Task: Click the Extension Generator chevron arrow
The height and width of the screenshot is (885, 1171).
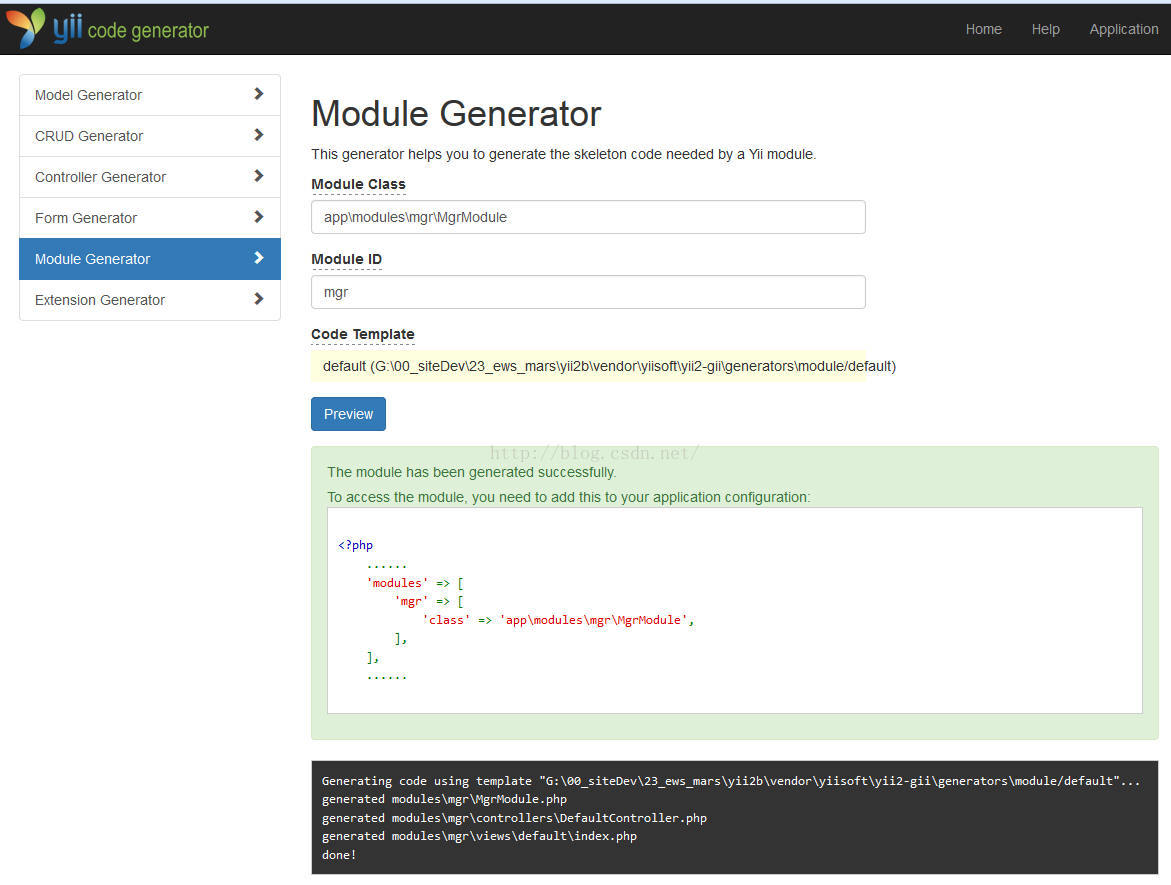Action: (x=258, y=299)
